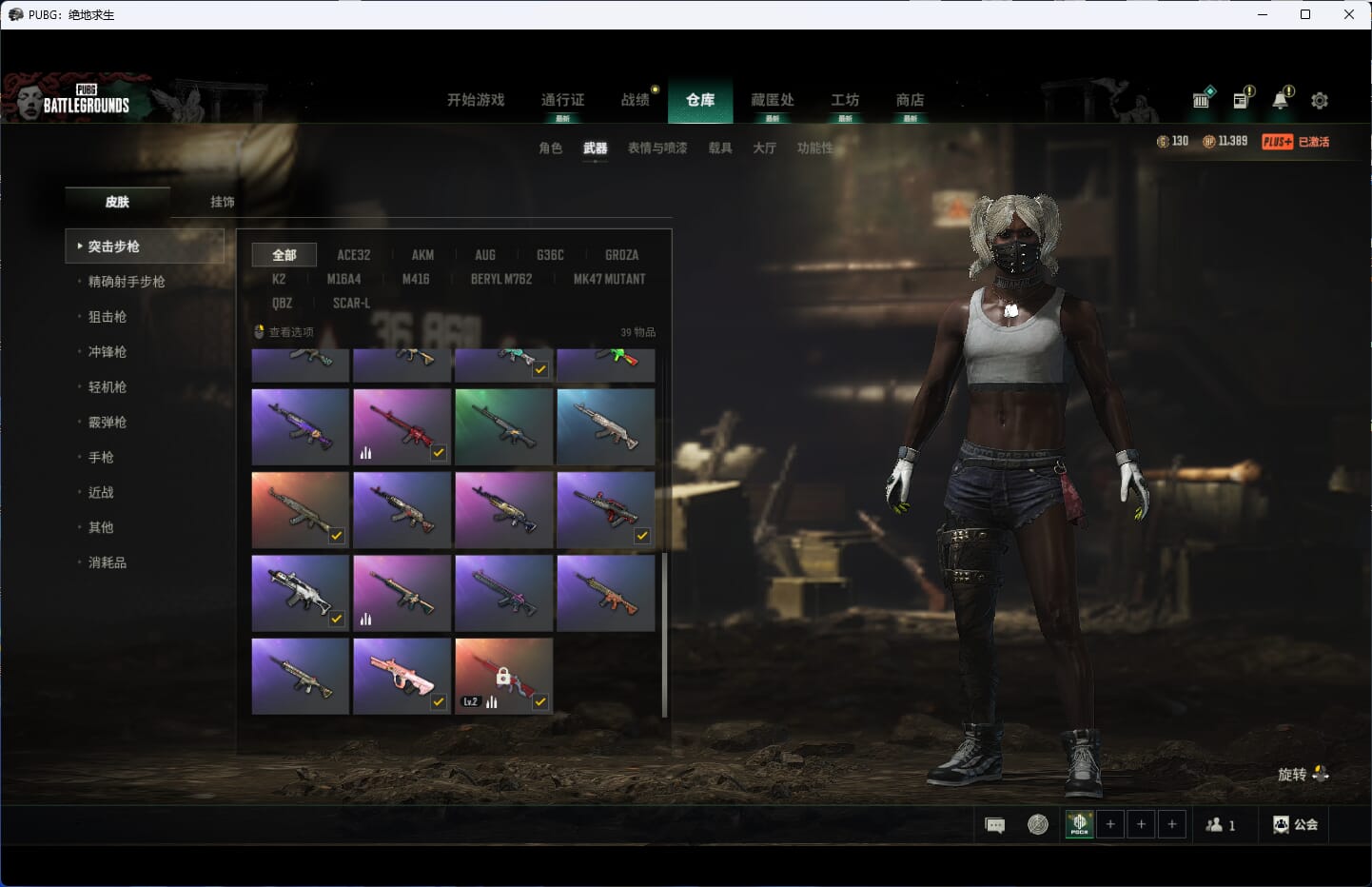Filter skins by MK47 MUTANT
The image size is (1372, 887).
point(610,279)
